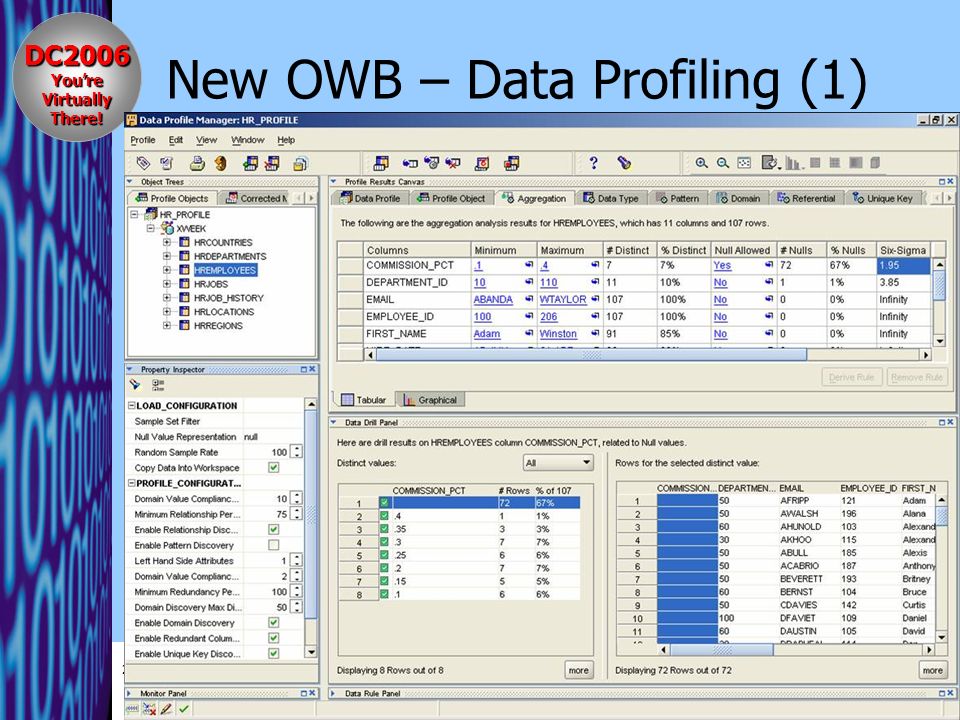Click Property Inspector scroll down arrow
This screenshot has height=720, width=960.
pyautogui.click(x=311, y=653)
